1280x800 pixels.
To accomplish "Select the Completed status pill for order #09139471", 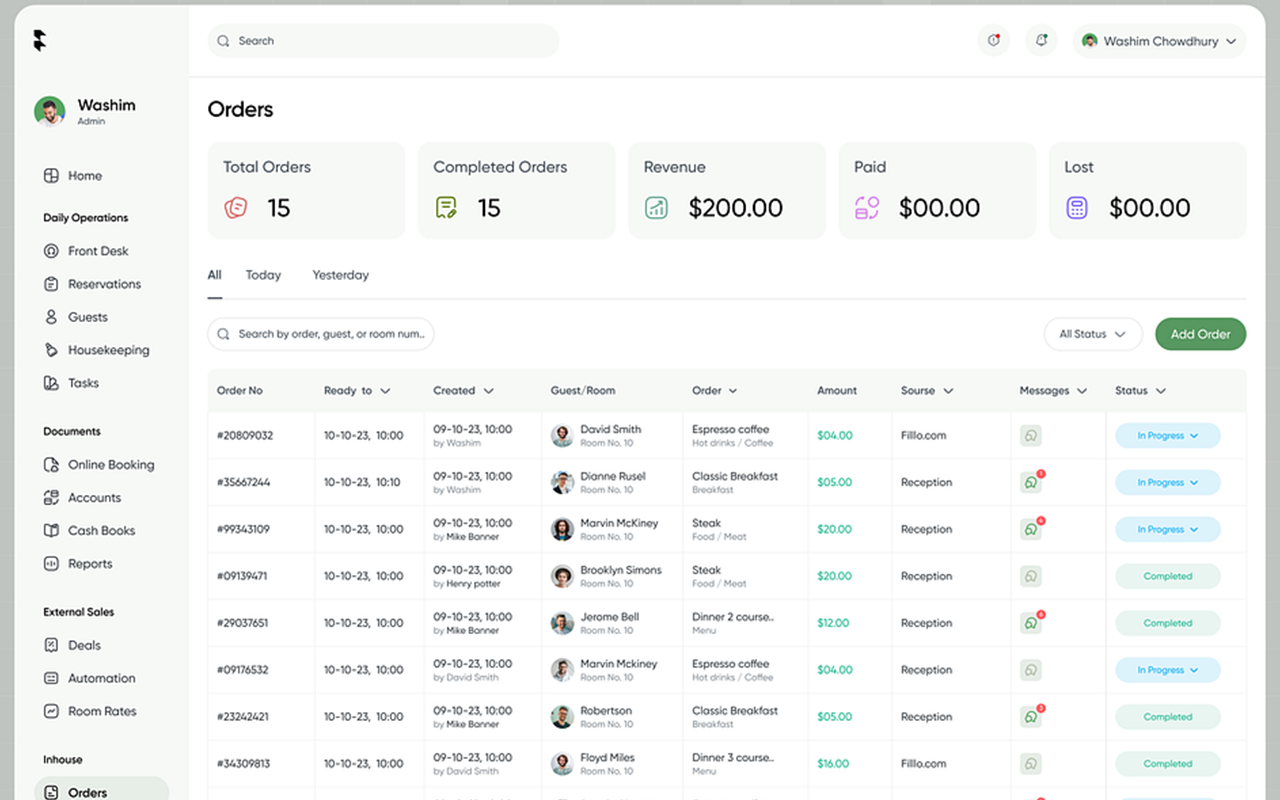I will click(1167, 576).
